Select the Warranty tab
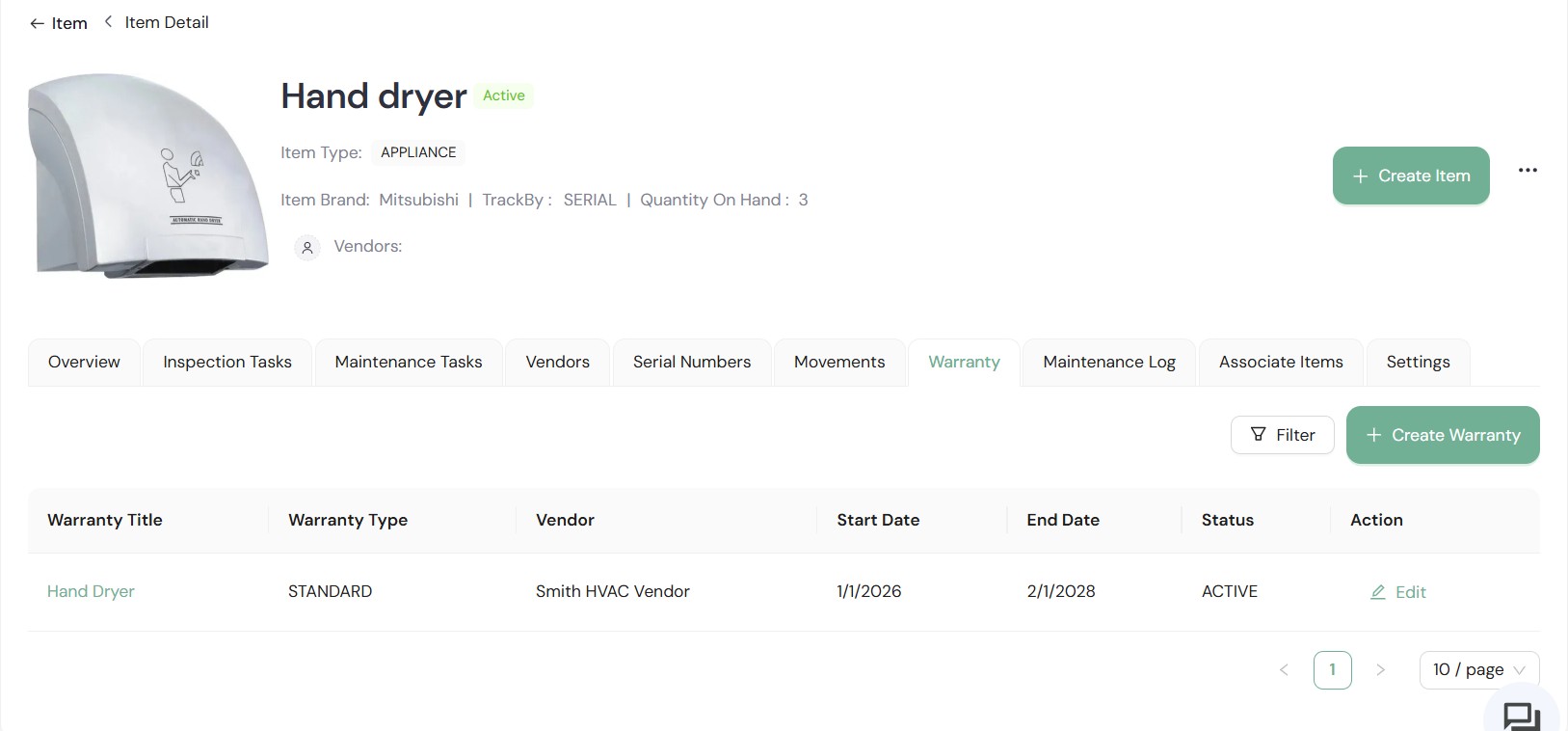The image size is (1568, 731). pyautogui.click(x=964, y=362)
